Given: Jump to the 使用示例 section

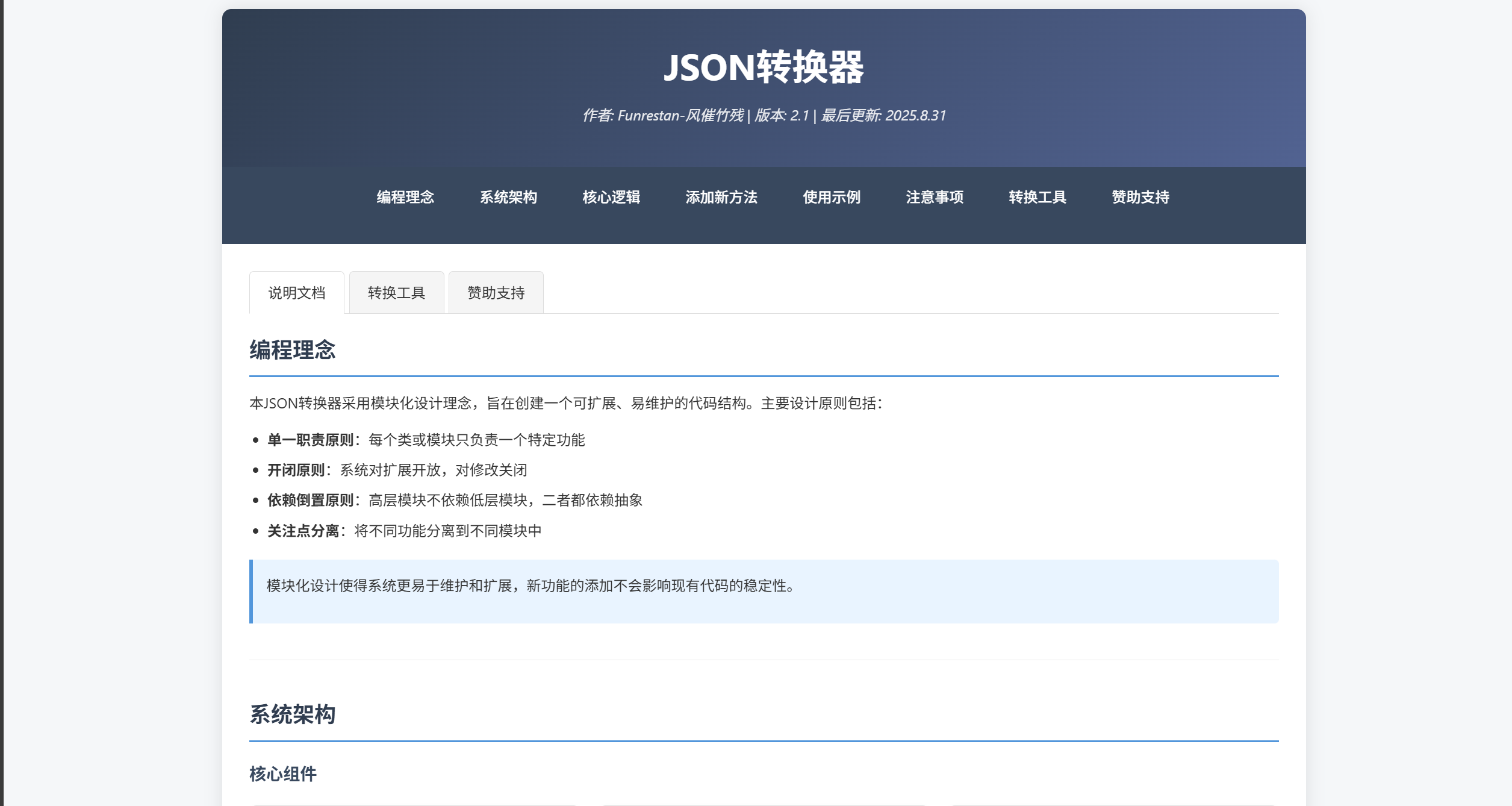Looking at the screenshot, I should 832,197.
